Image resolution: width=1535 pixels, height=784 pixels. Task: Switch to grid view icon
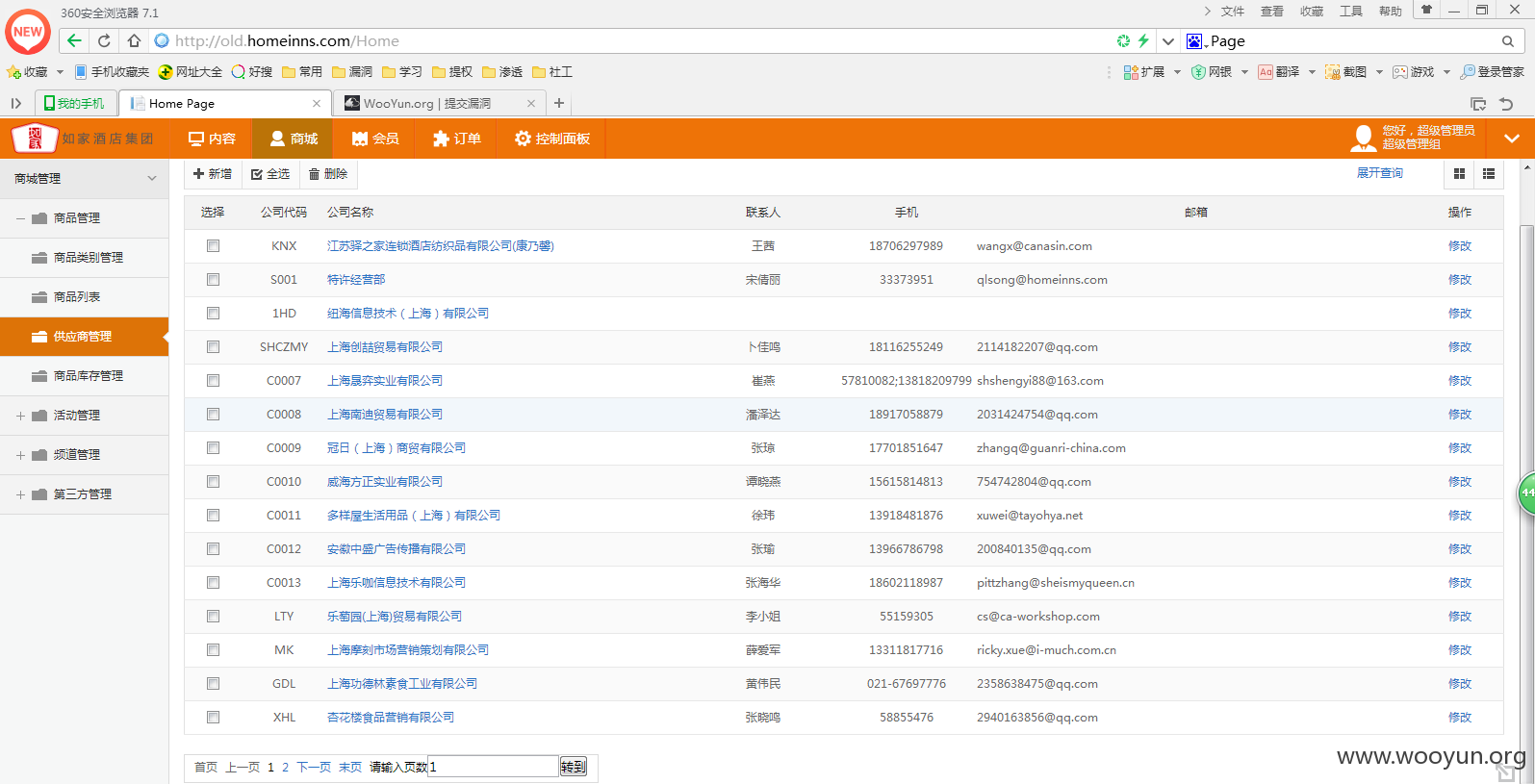[x=1459, y=174]
